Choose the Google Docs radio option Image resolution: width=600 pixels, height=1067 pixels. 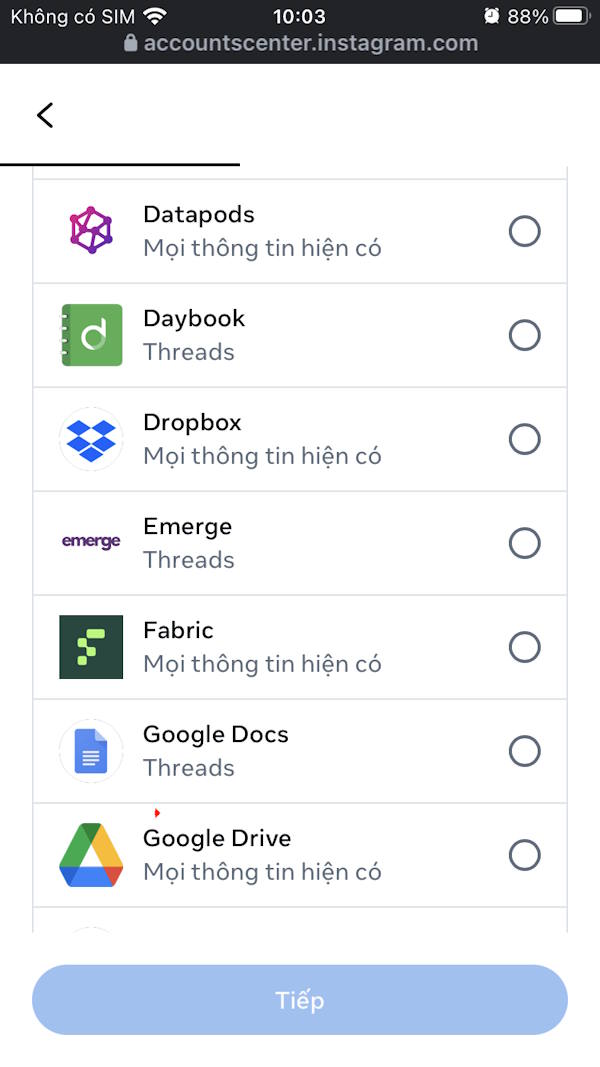[524, 751]
